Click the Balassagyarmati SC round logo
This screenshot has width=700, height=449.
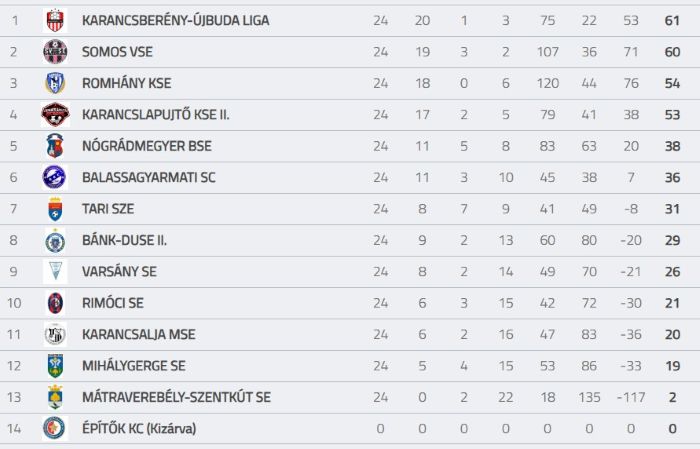click(x=54, y=177)
